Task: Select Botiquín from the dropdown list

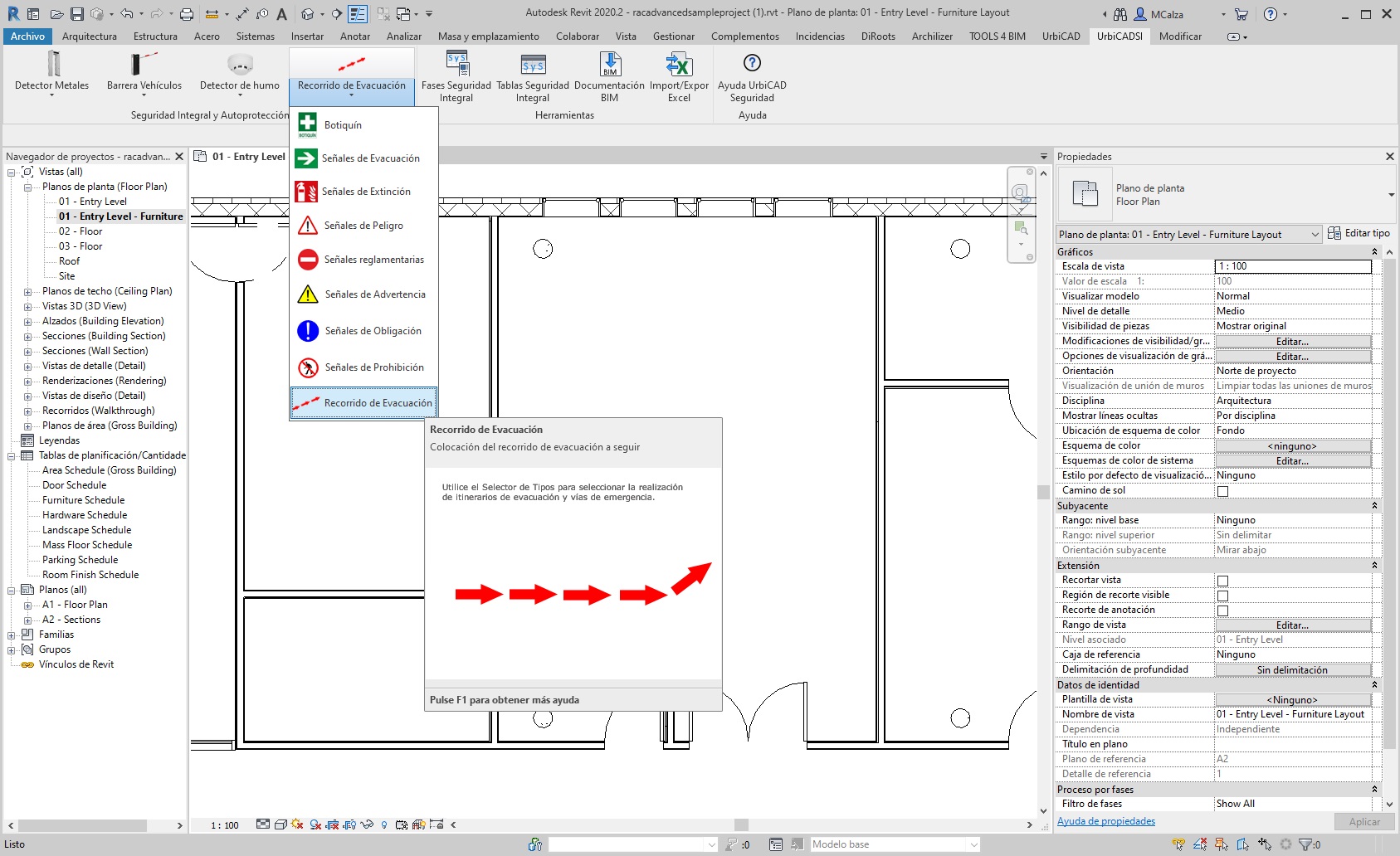Action: 343,125
